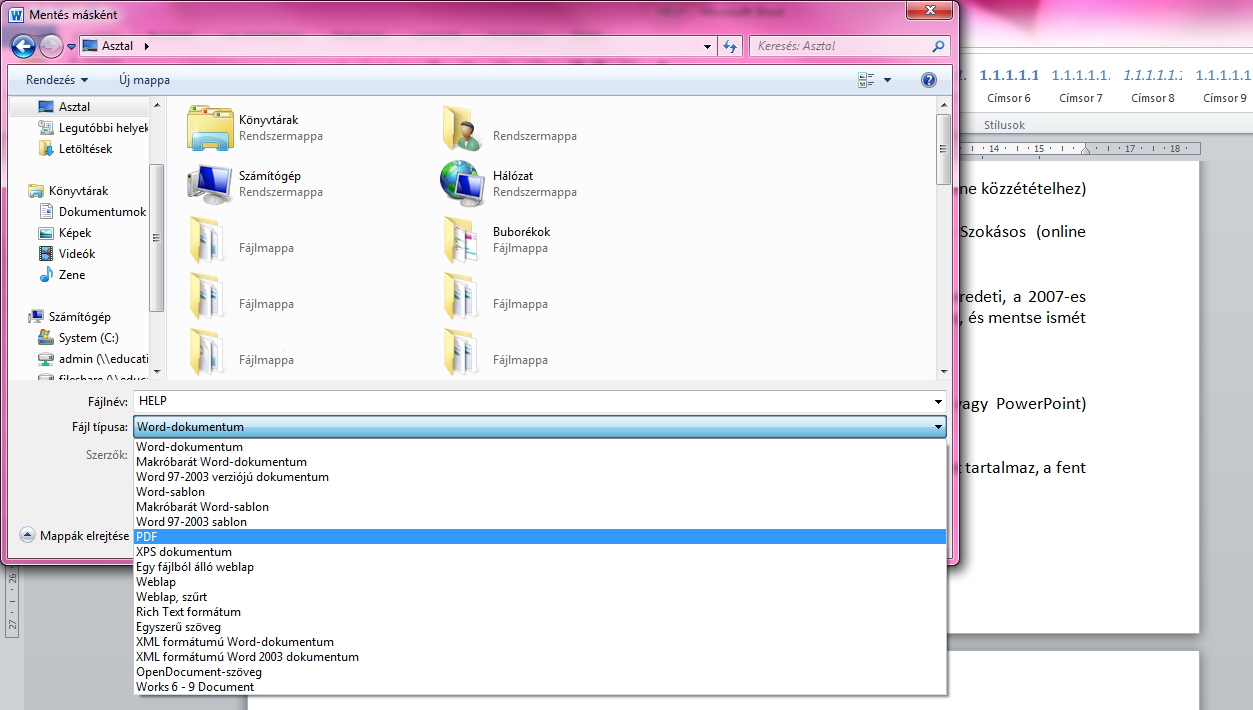The height and width of the screenshot is (710, 1253).
Task: Expand Asztal path arrow in address bar
Action: click(147, 46)
